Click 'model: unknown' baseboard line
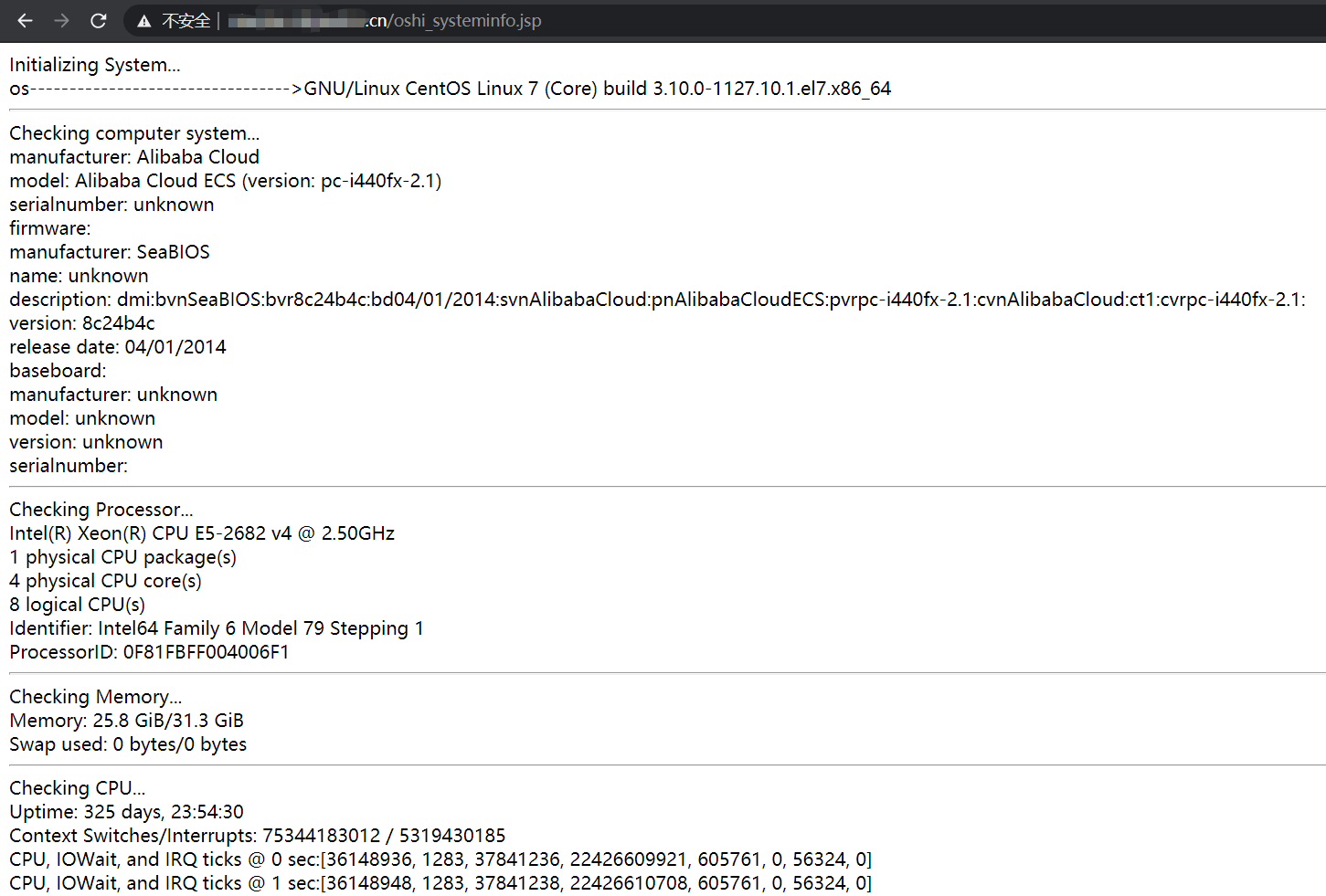The width and height of the screenshot is (1326, 896). pyautogui.click(x=82, y=418)
